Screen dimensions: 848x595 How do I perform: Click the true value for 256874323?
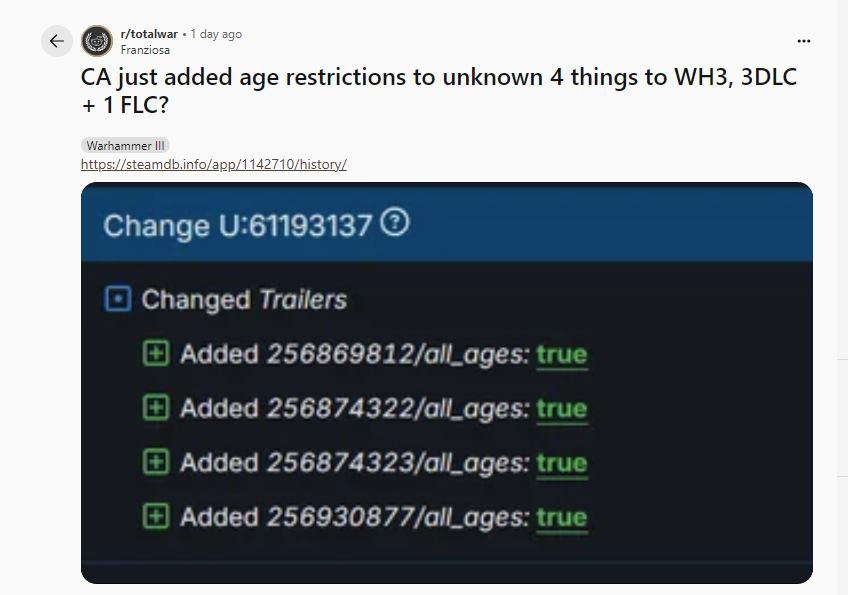[562, 464]
